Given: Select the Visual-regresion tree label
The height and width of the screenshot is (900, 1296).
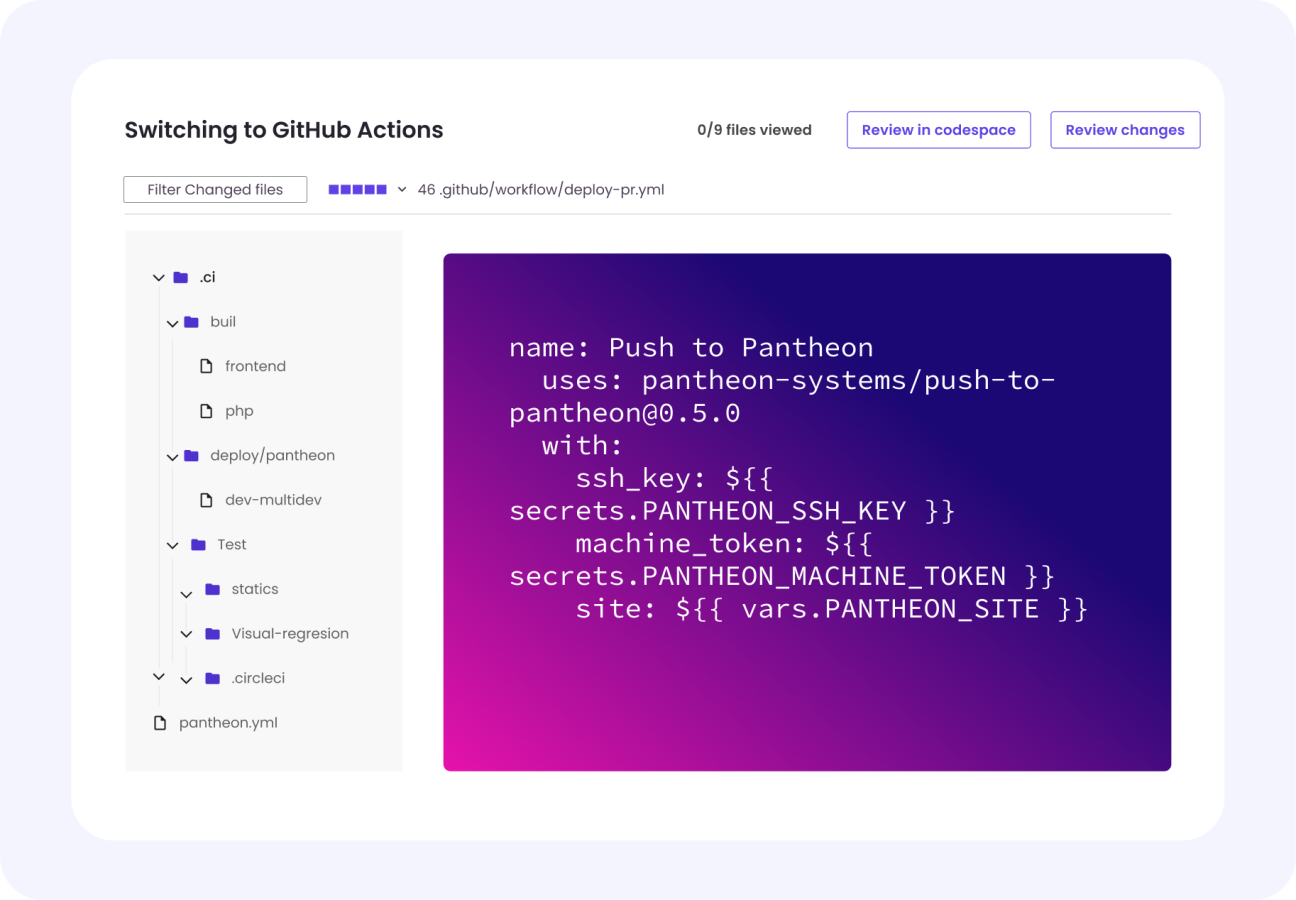Looking at the screenshot, I should click(290, 633).
